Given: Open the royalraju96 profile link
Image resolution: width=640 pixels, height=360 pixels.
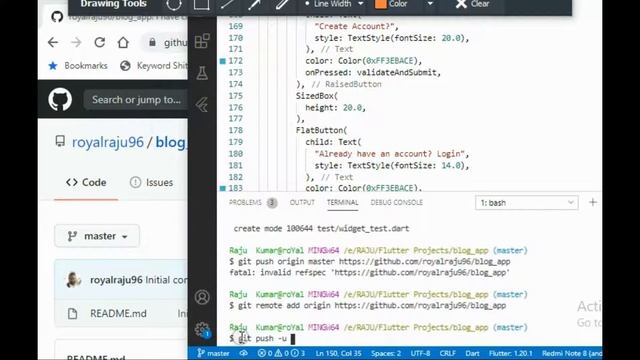Looking at the screenshot, I should pos(108,142).
